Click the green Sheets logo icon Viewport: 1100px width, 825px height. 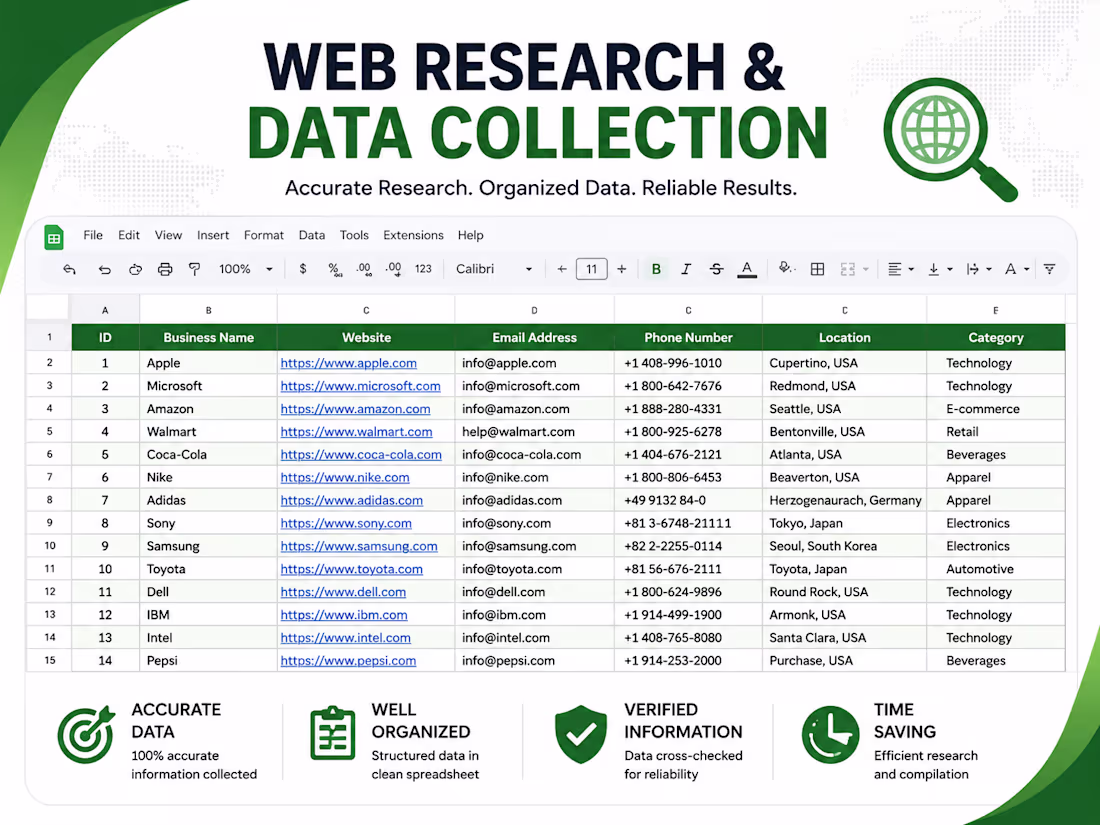pyautogui.click(x=54, y=237)
